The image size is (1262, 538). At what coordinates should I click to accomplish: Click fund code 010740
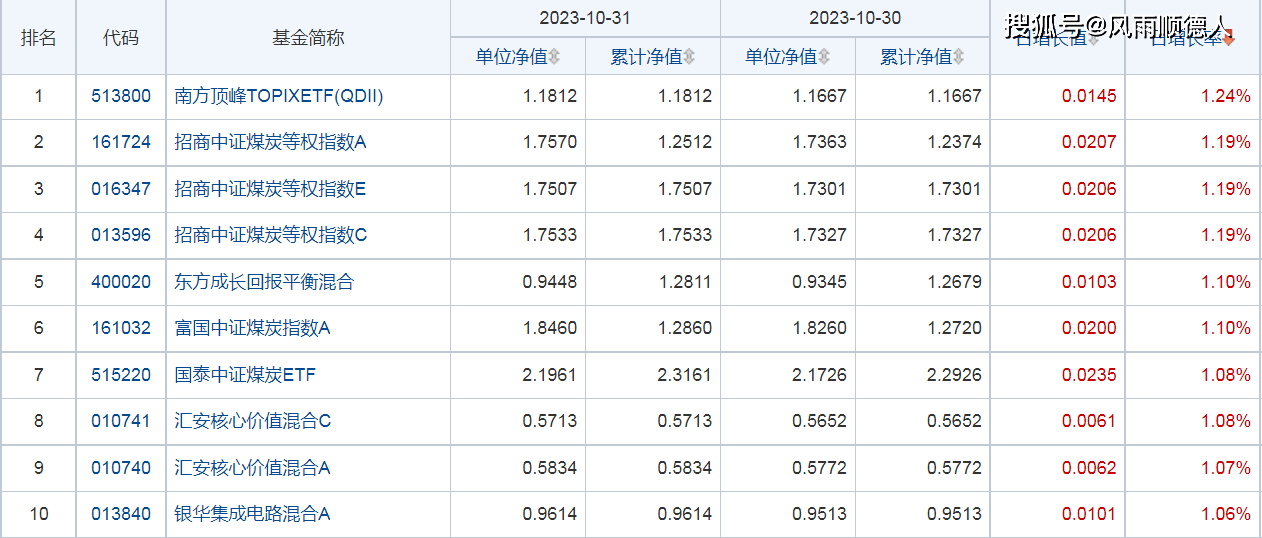tap(121, 468)
